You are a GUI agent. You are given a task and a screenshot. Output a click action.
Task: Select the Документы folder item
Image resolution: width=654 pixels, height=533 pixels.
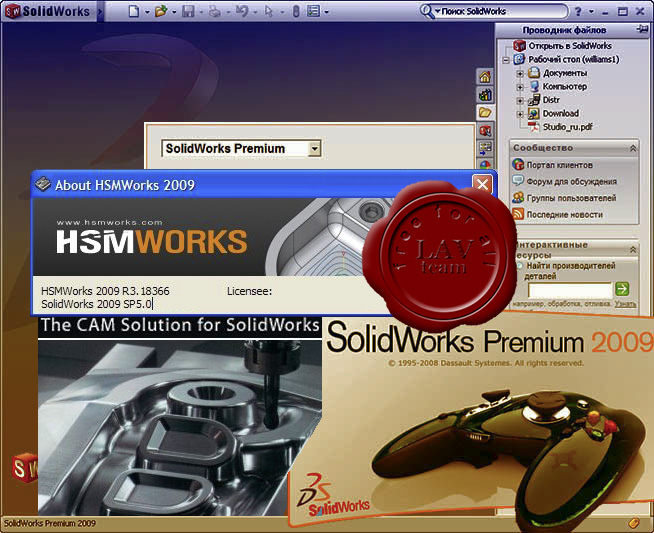pos(565,73)
